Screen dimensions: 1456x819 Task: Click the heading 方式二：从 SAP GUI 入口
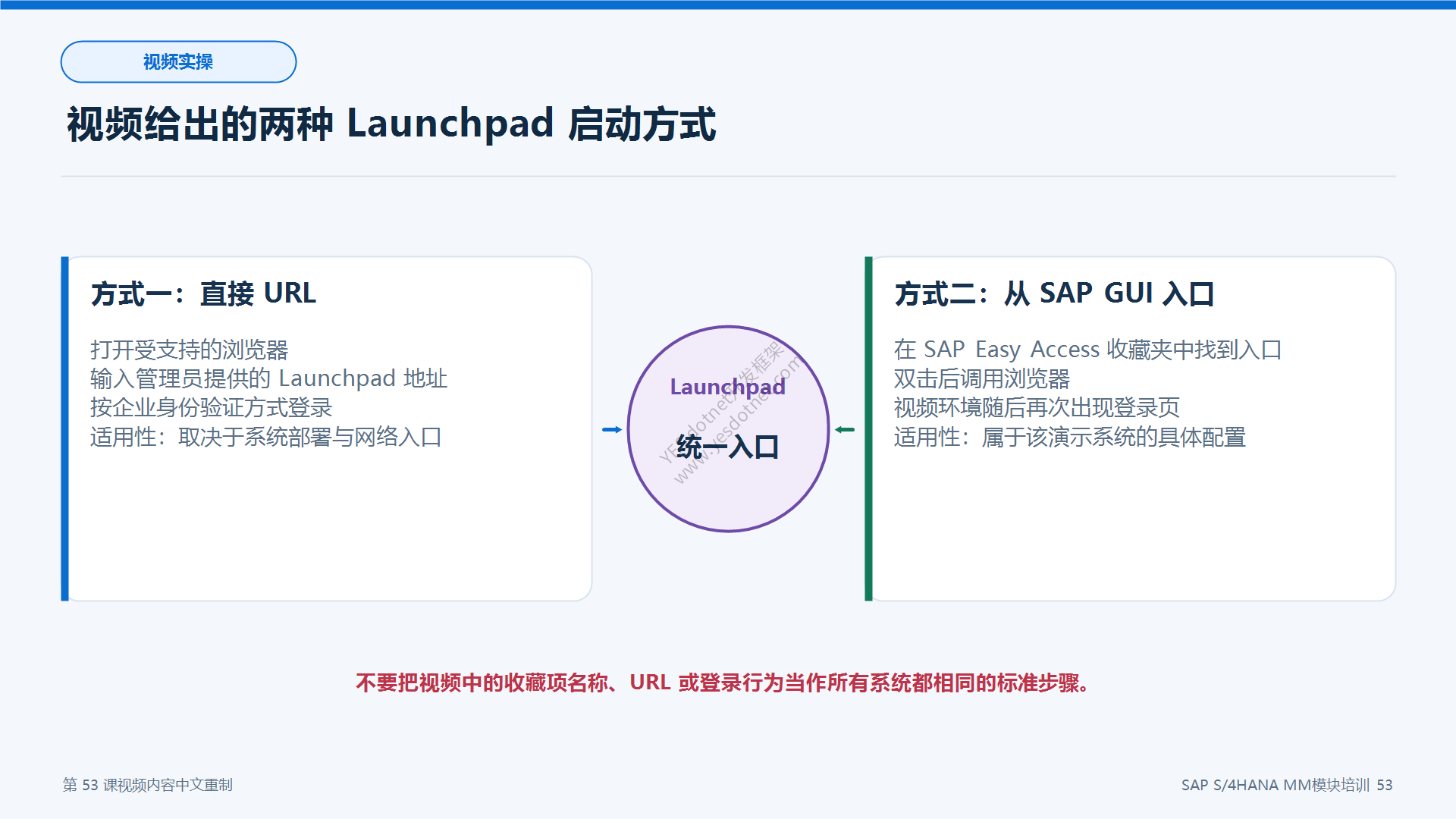1054,293
